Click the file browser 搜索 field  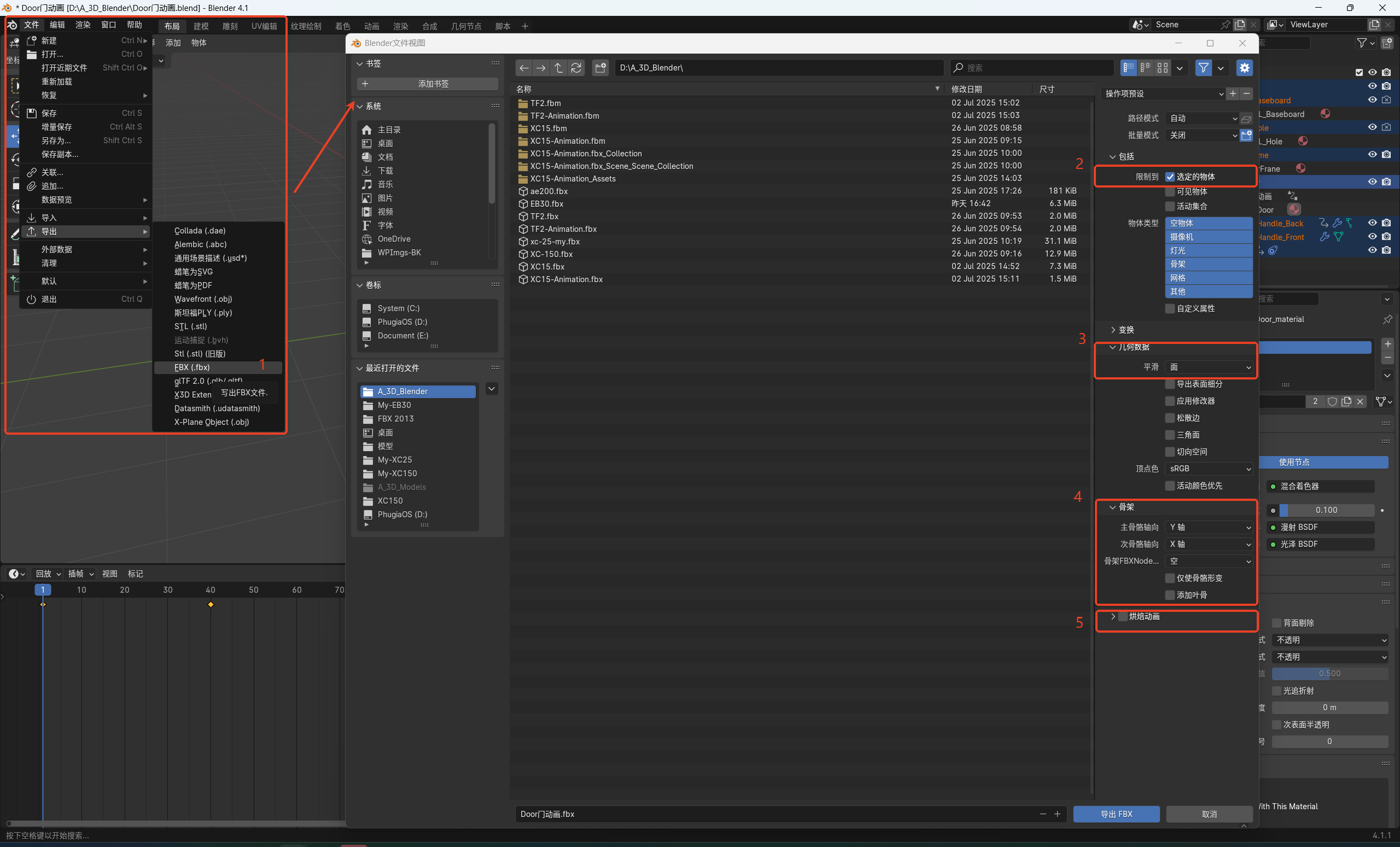click(1032, 68)
